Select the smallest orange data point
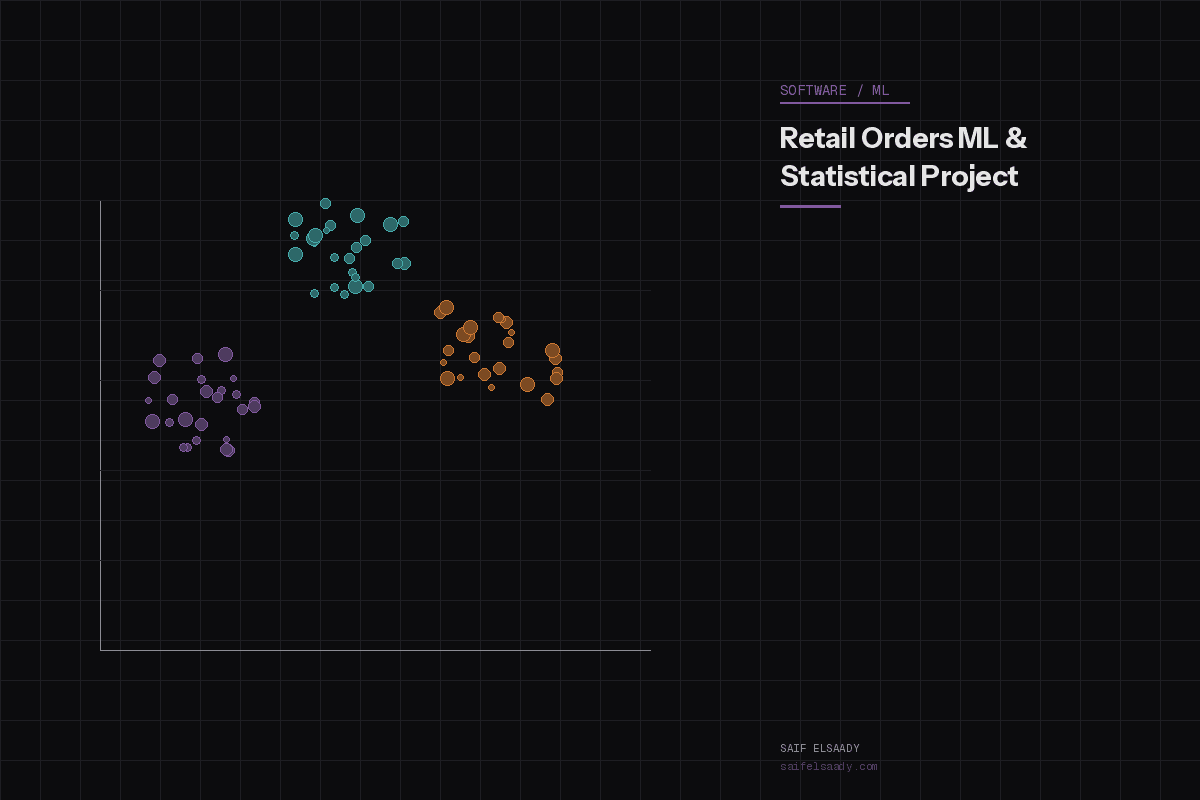Screen dimensions: 1200x800 coord(443,362)
